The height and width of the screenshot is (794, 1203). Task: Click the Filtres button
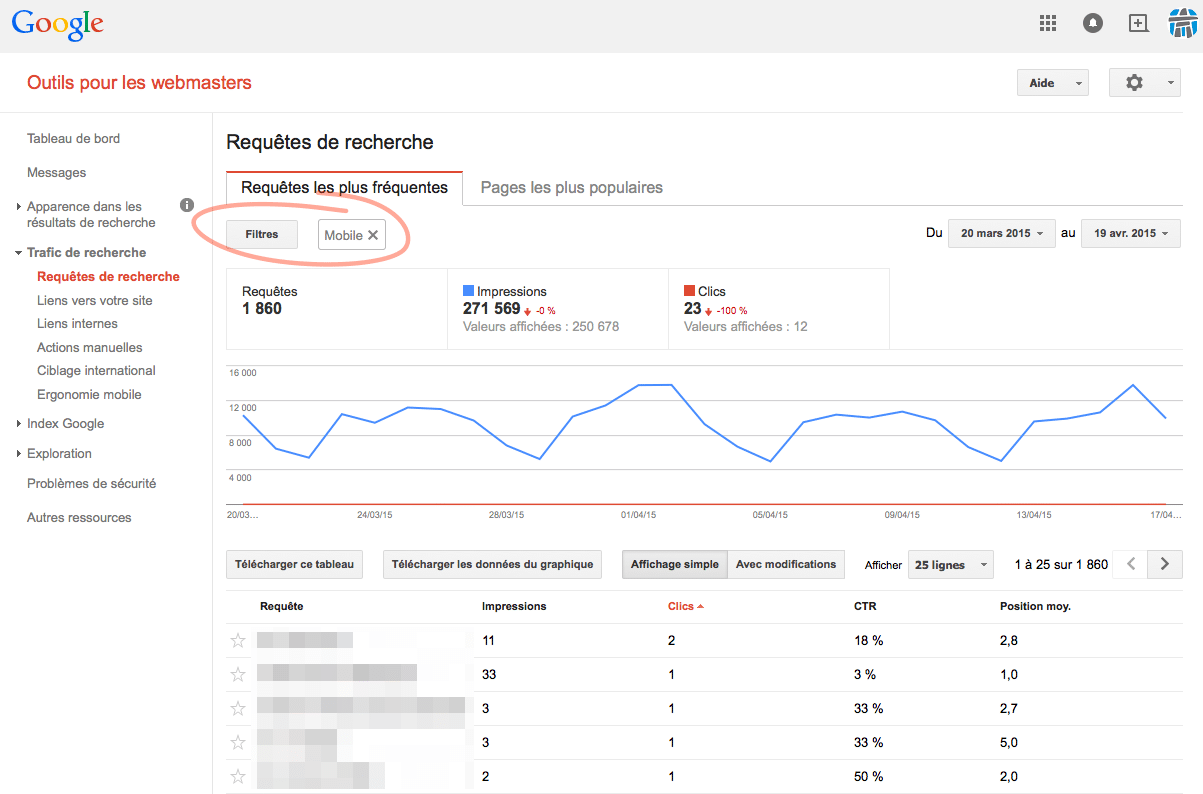tap(262, 235)
